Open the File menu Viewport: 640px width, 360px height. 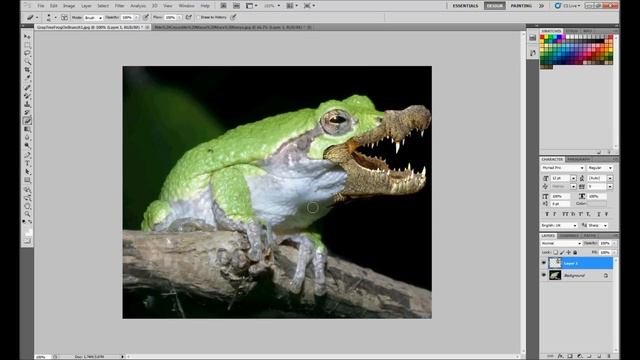click(x=41, y=6)
